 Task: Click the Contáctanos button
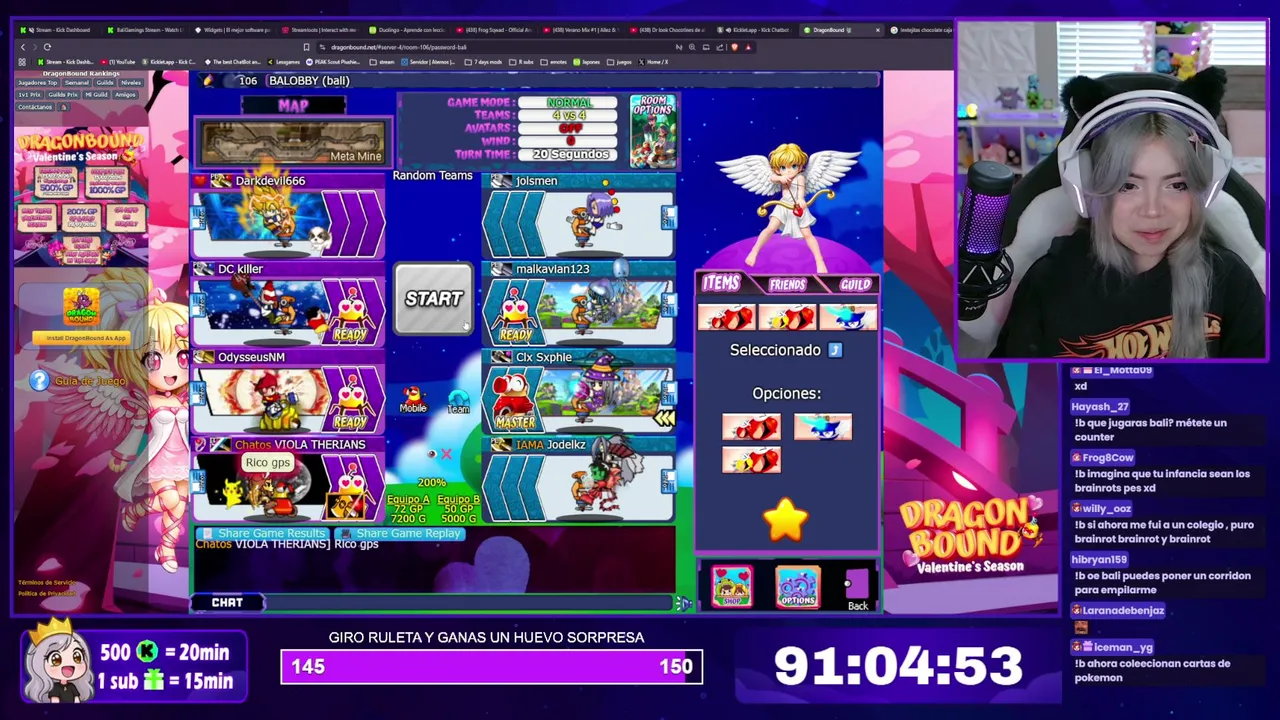click(35, 107)
